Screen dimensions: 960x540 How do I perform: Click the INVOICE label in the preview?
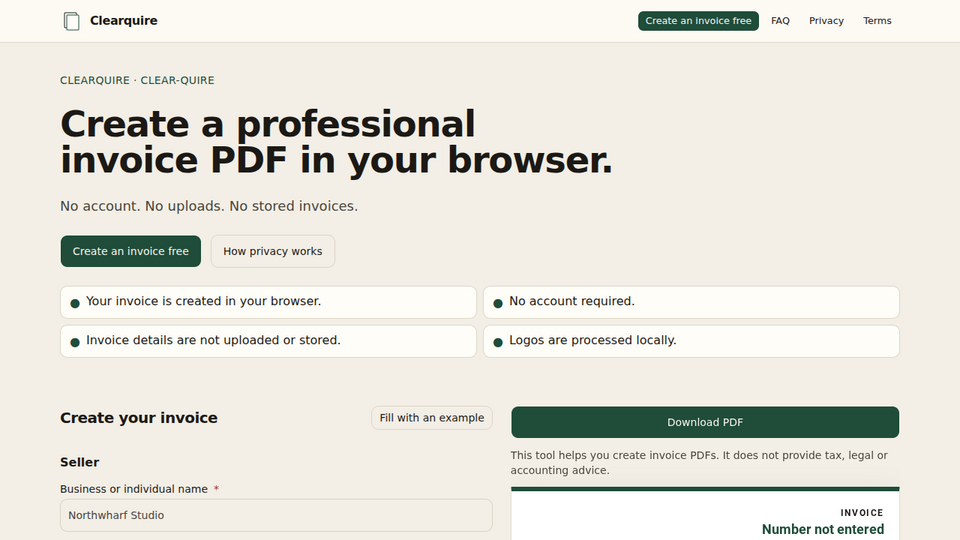point(862,512)
